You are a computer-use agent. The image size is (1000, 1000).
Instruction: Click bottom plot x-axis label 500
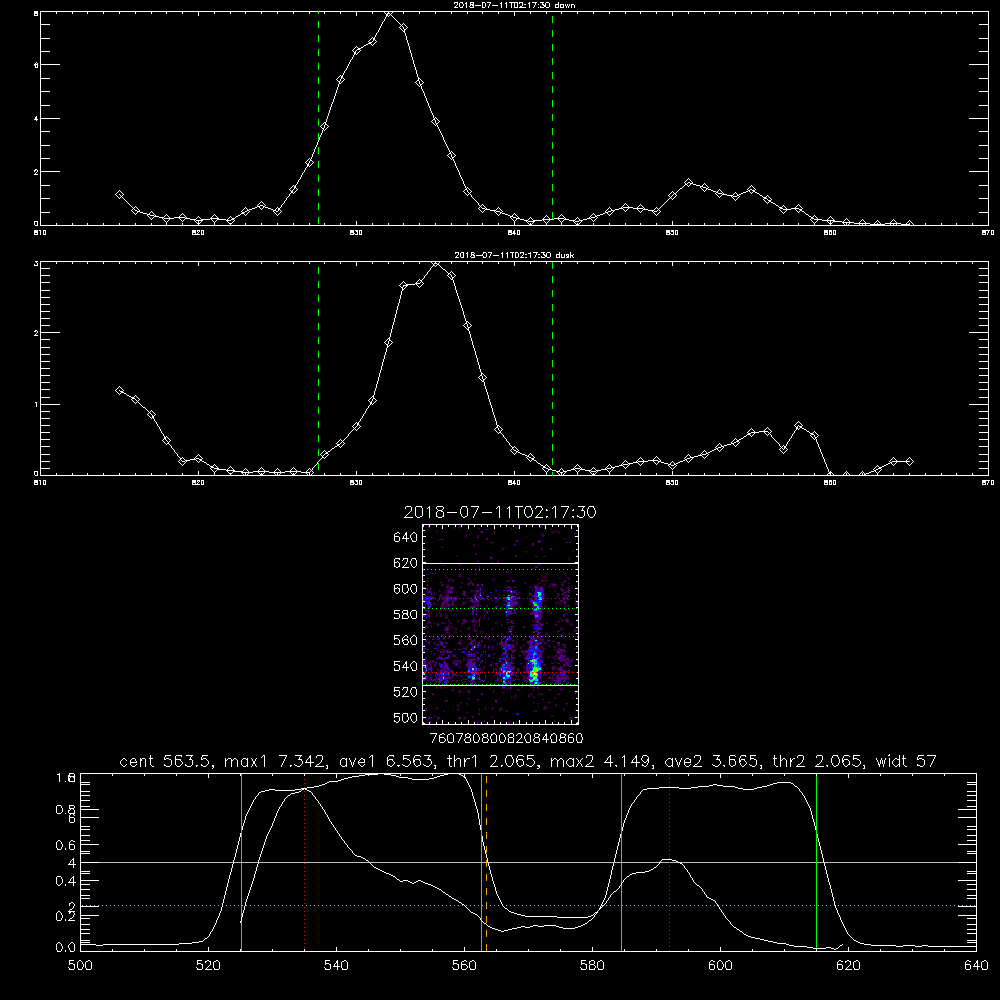(80, 966)
